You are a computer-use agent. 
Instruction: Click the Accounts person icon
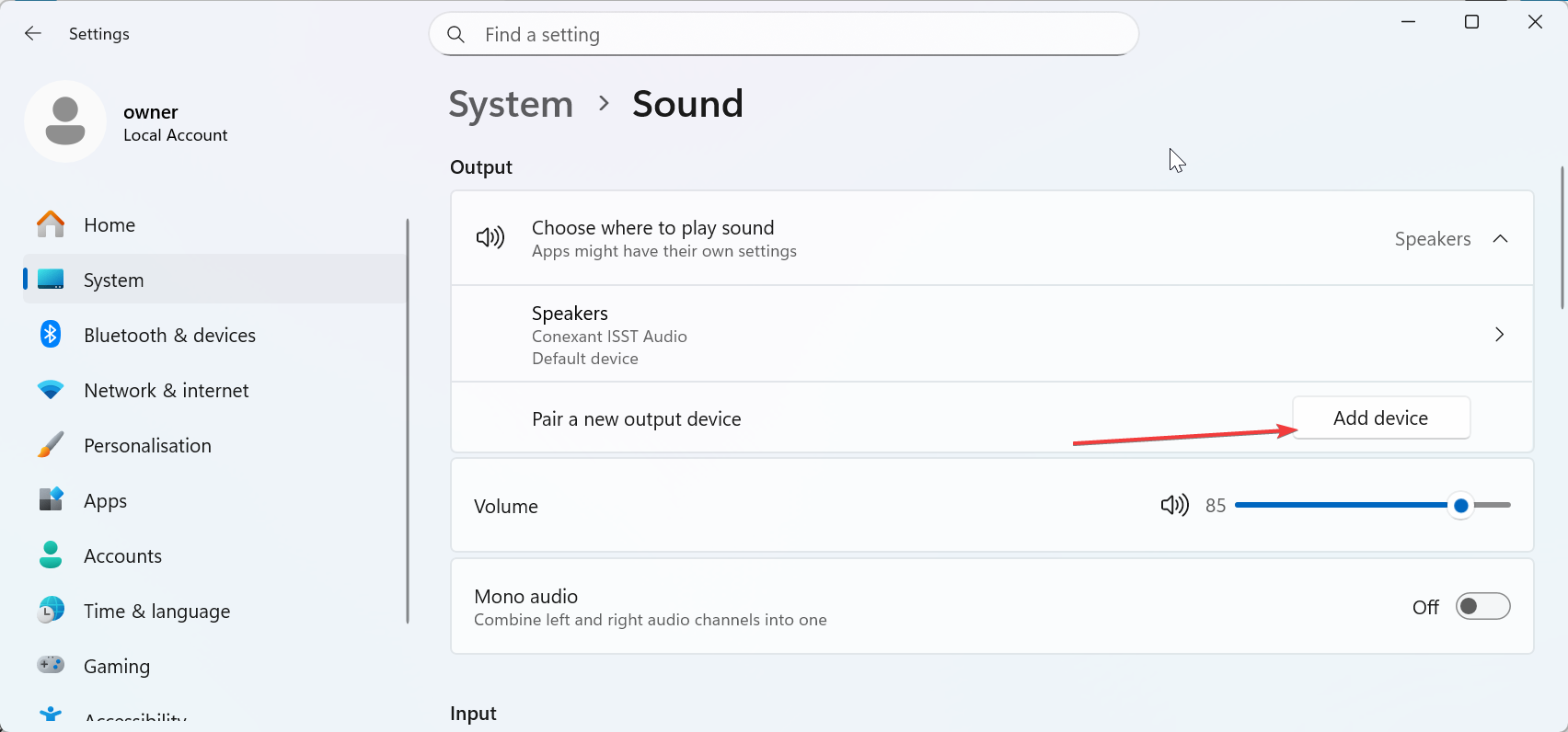pos(51,555)
